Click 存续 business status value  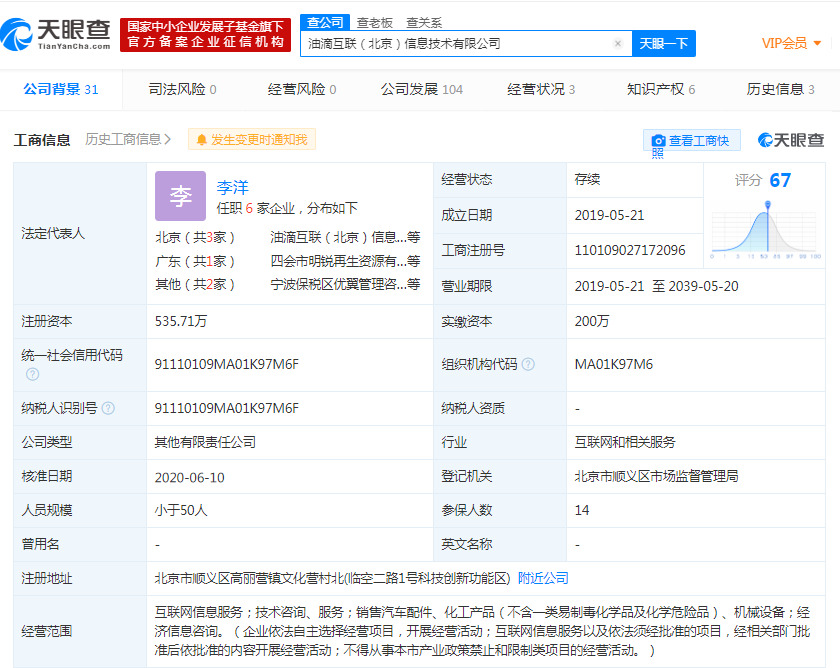(x=587, y=179)
